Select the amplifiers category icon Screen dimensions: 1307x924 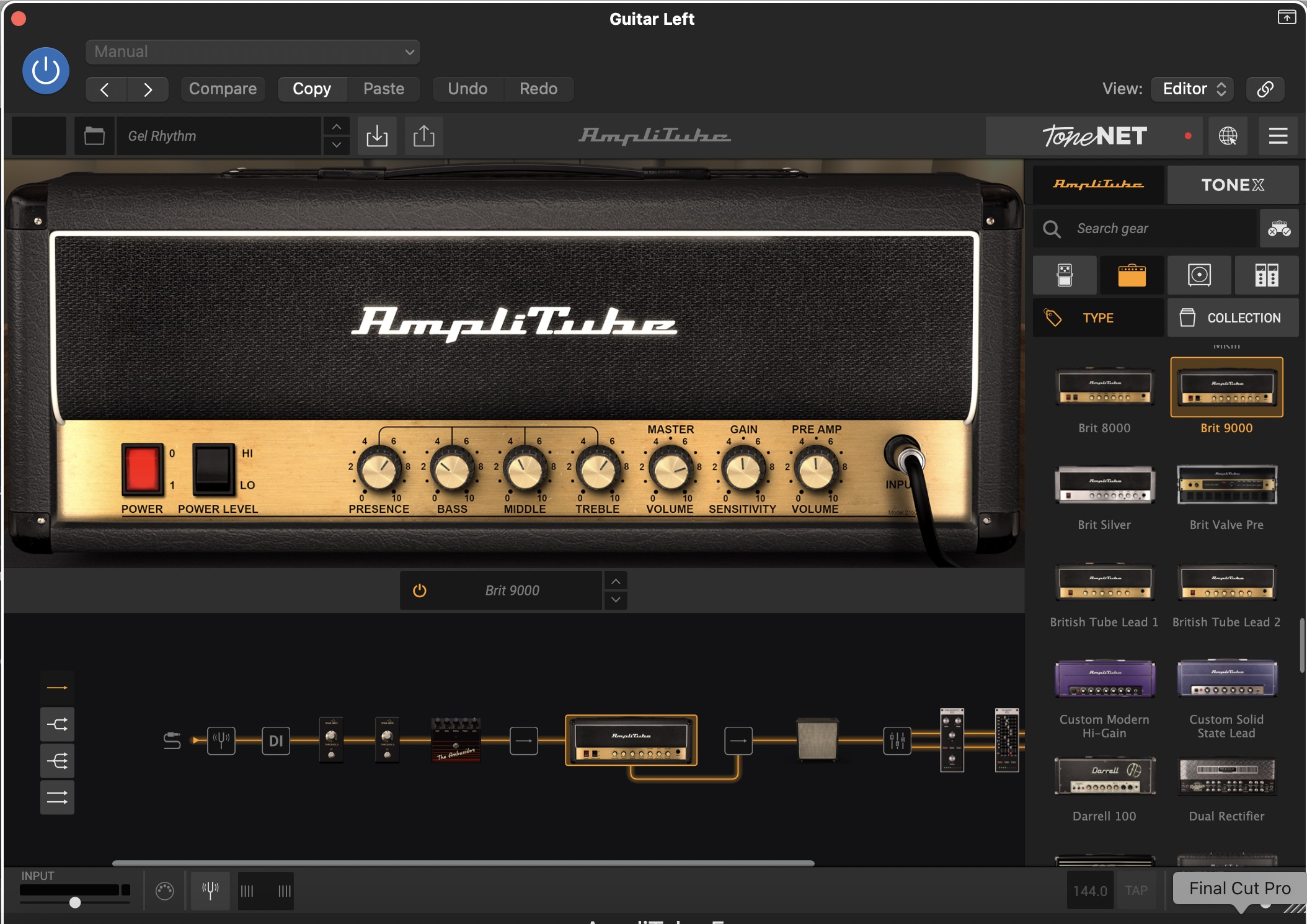click(x=1132, y=275)
